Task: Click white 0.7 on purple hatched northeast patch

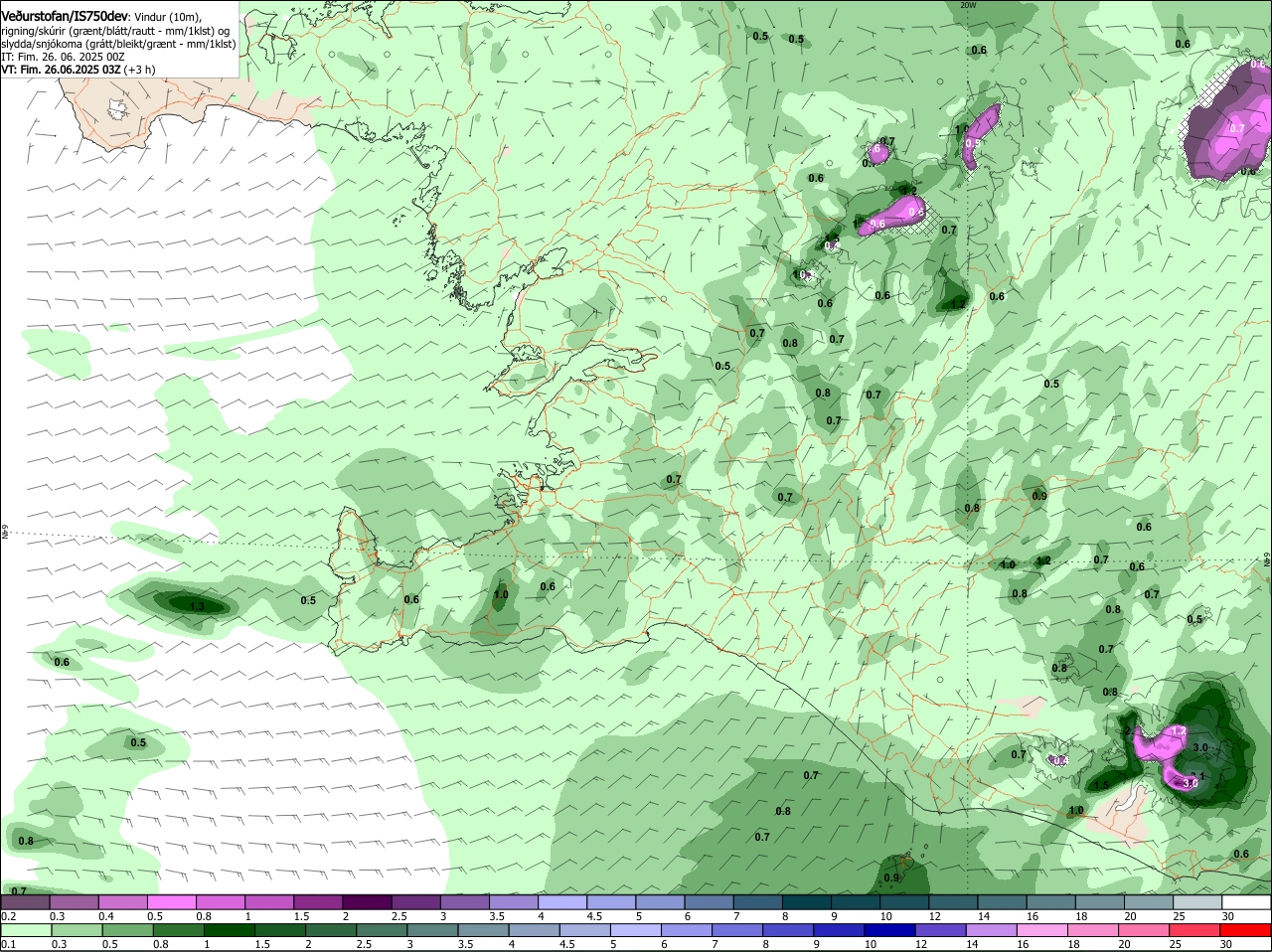Action: pyautogui.click(x=1237, y=128)
